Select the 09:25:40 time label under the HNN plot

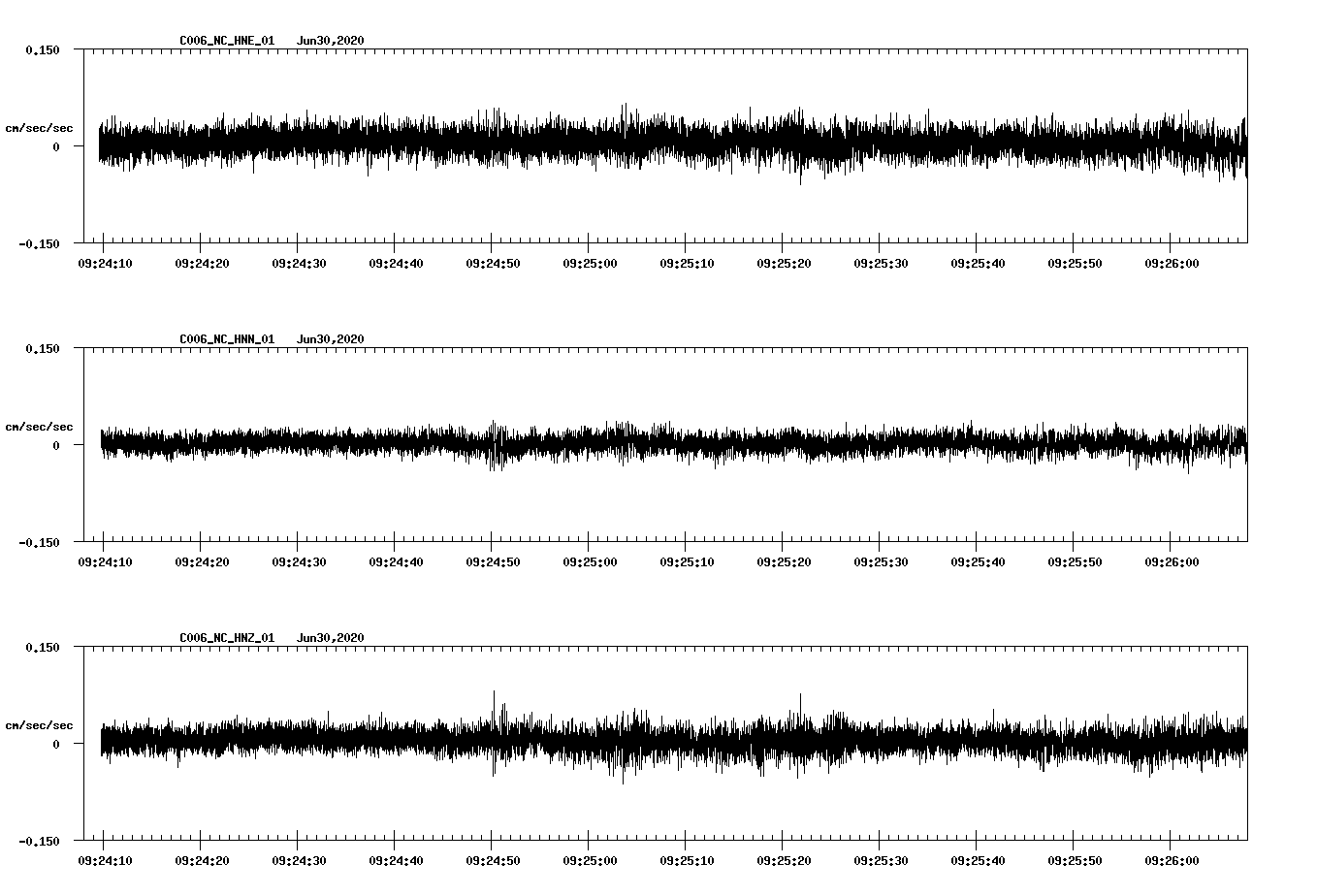(978, 562)
